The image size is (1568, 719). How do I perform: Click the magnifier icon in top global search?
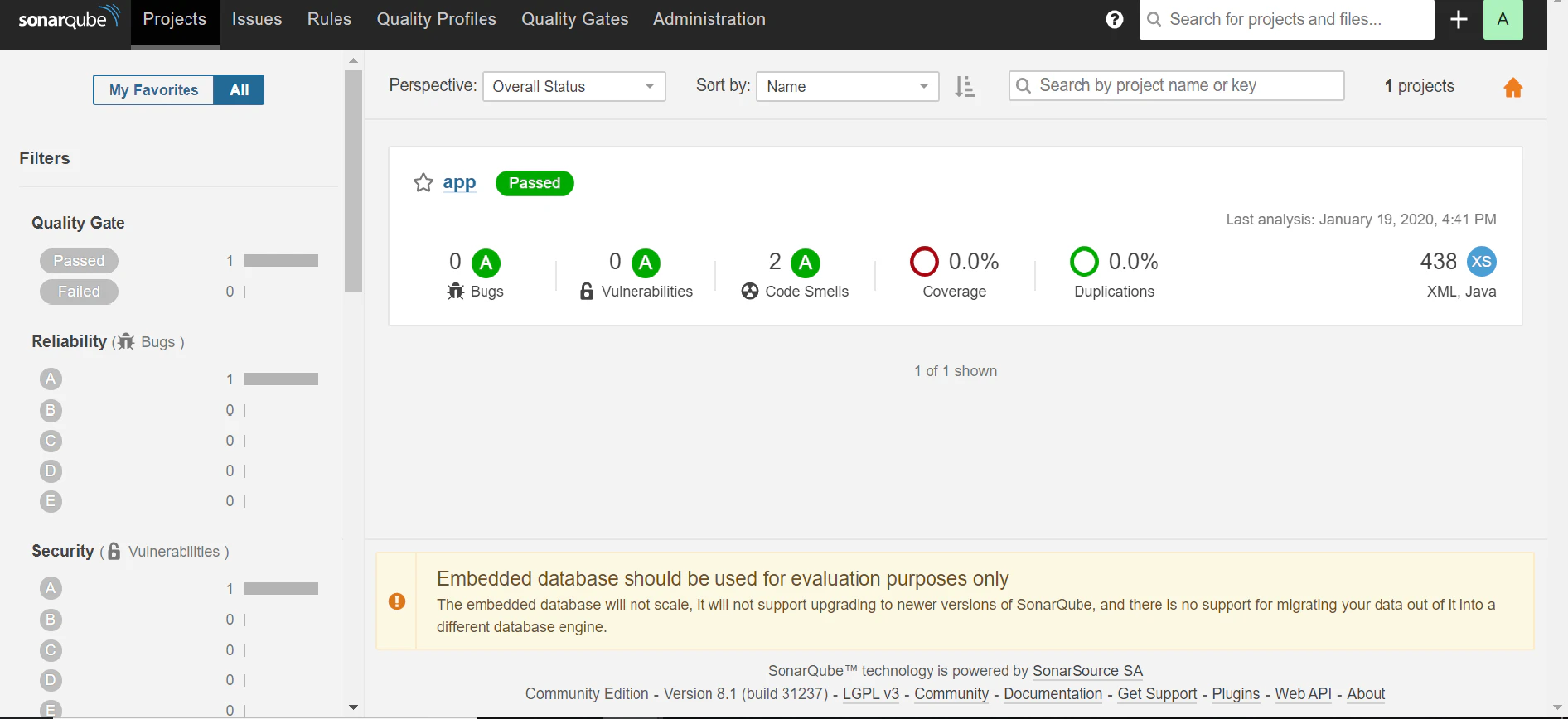(1154, 19)
